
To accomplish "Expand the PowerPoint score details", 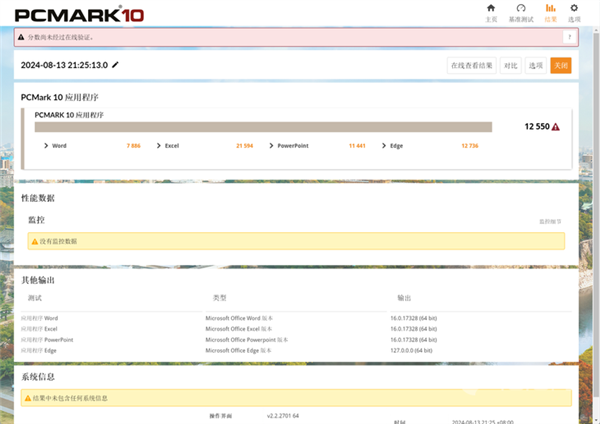I will (271, 146).
